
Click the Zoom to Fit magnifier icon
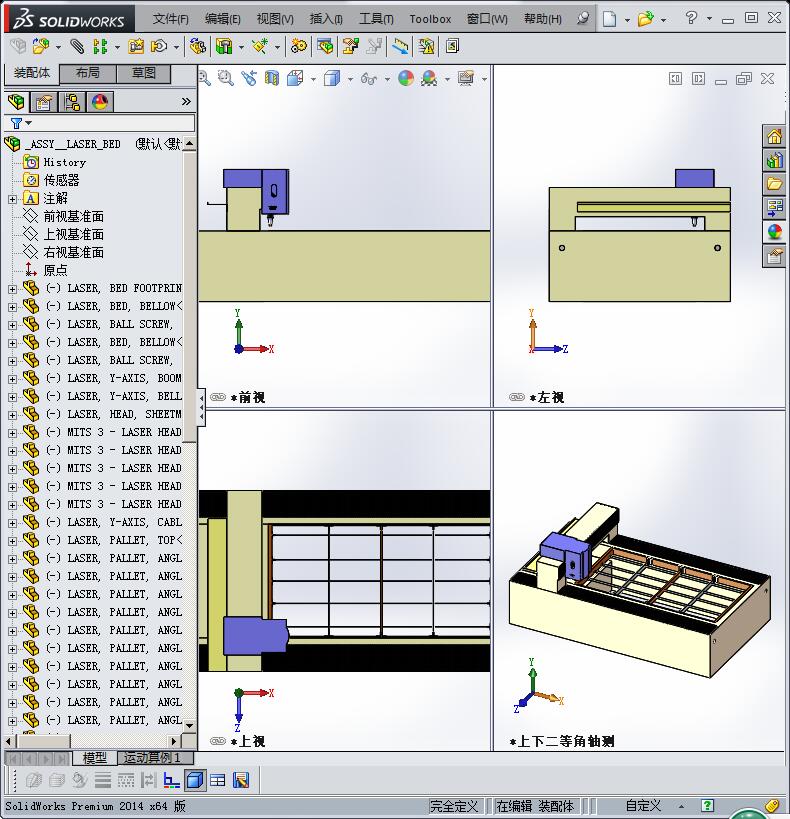point(204,78)
